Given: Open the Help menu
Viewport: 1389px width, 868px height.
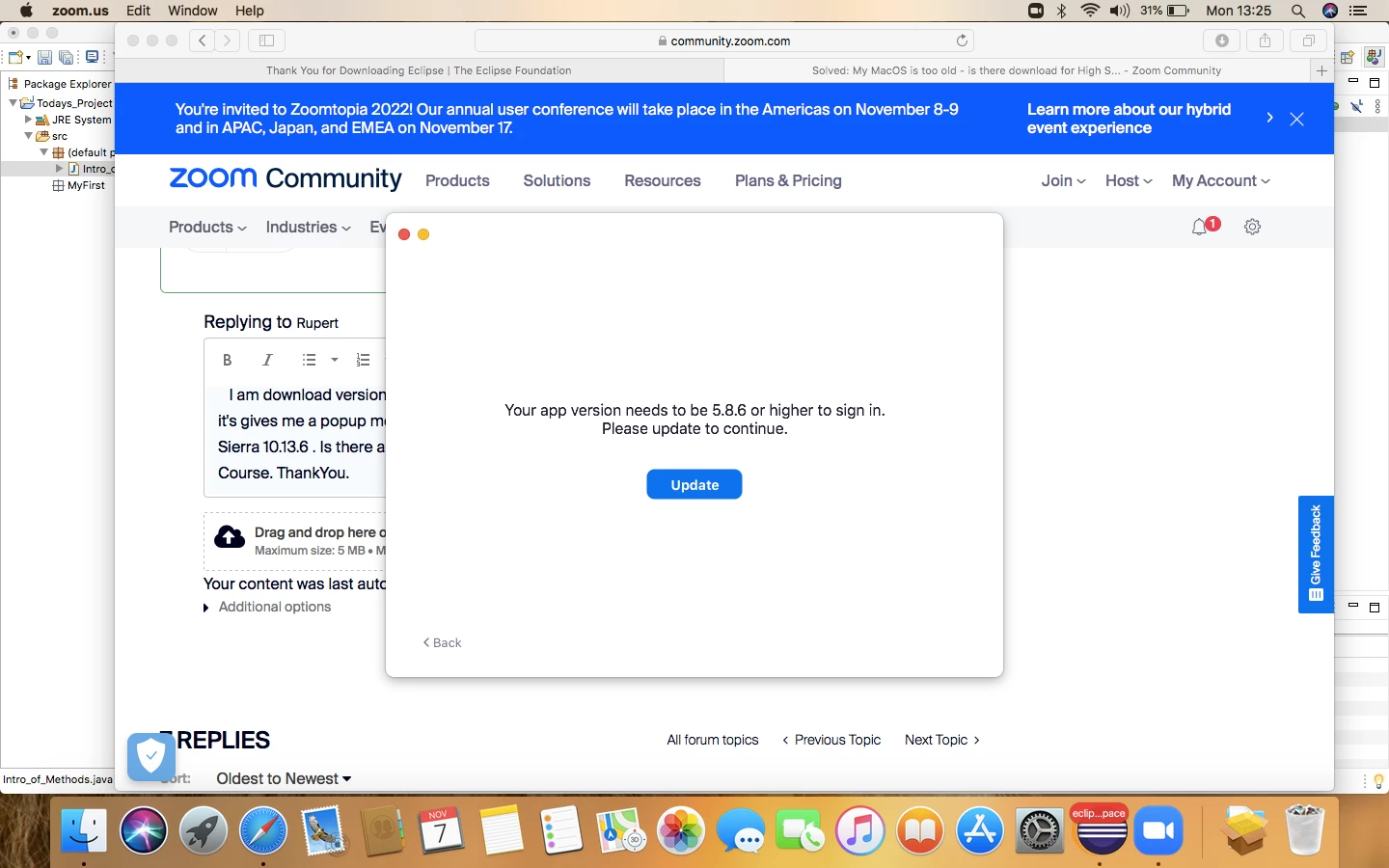Looking at the screenshot, I should coord(249,11).
